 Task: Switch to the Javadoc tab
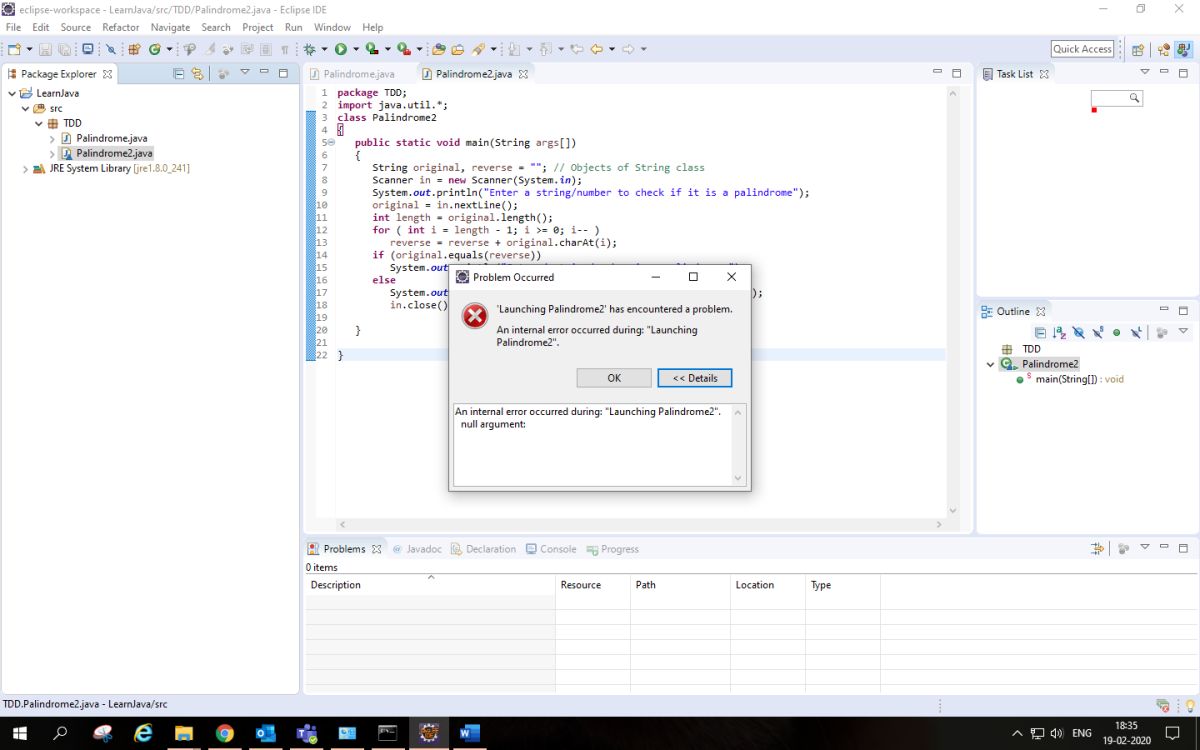tap(417, 549)
